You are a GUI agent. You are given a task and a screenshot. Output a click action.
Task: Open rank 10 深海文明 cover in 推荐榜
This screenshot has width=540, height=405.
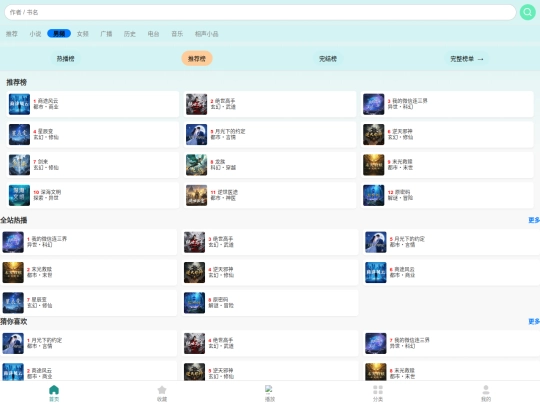(x=19, y=195)
